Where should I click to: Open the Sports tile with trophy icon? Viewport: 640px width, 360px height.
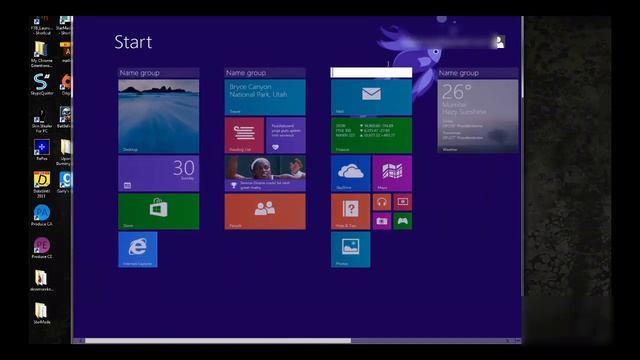(265, 173)
